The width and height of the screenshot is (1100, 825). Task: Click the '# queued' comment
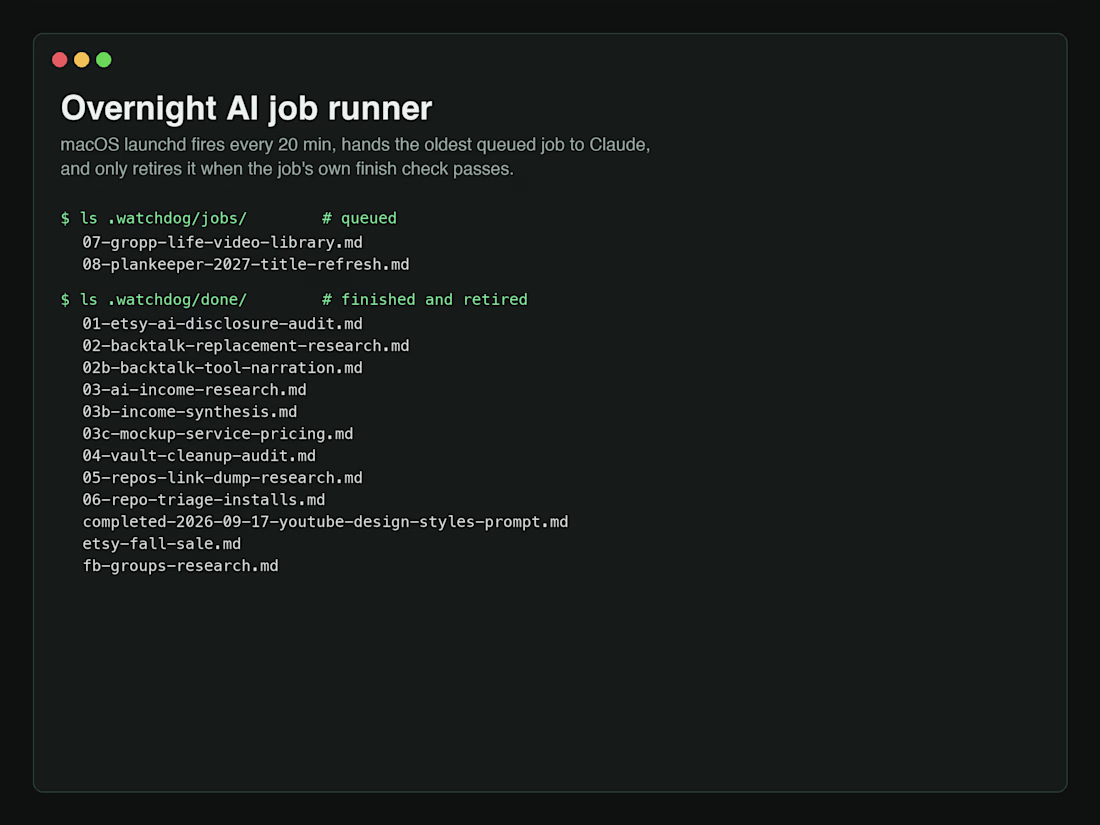click(x=359, y=219)
